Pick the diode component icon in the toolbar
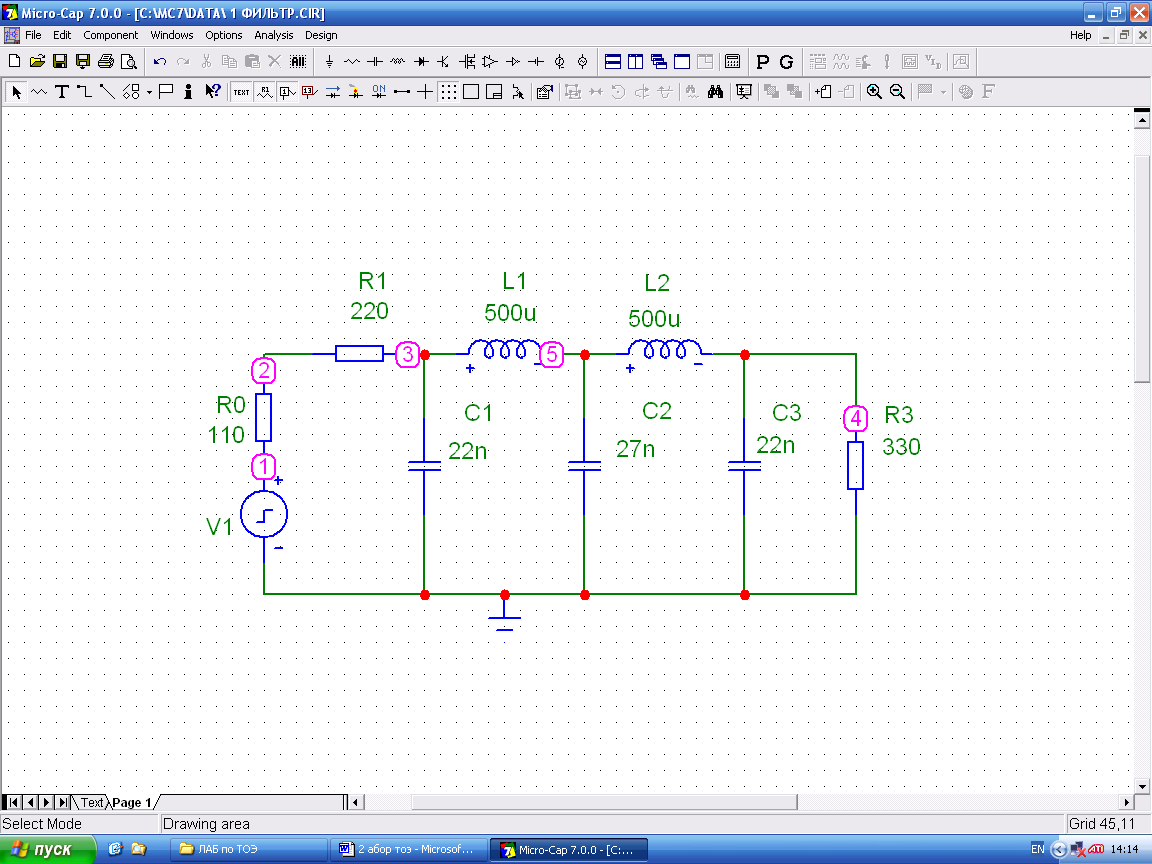Image resolution: width=1152 pixels, height=864 pixels. click(x=421, y=62)
